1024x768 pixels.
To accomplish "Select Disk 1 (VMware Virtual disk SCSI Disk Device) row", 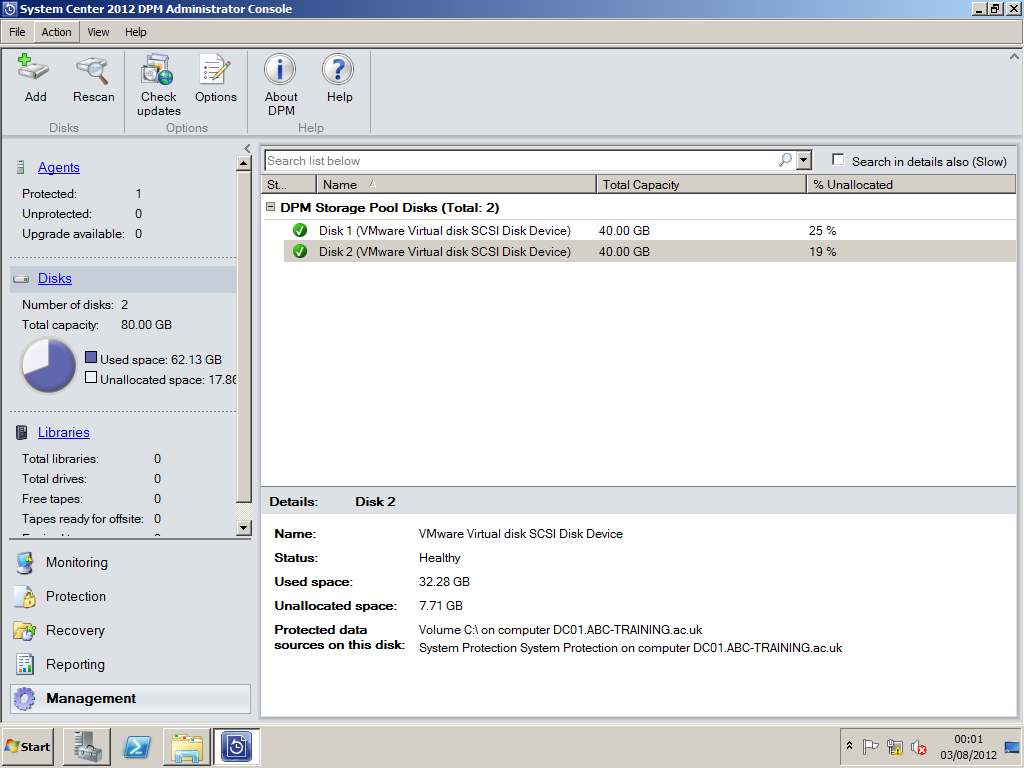I will 650,231.
